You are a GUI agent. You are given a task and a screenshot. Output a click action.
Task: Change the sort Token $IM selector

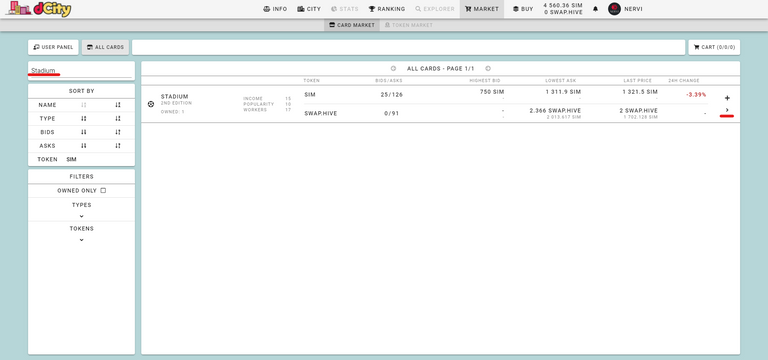[72, 159]
